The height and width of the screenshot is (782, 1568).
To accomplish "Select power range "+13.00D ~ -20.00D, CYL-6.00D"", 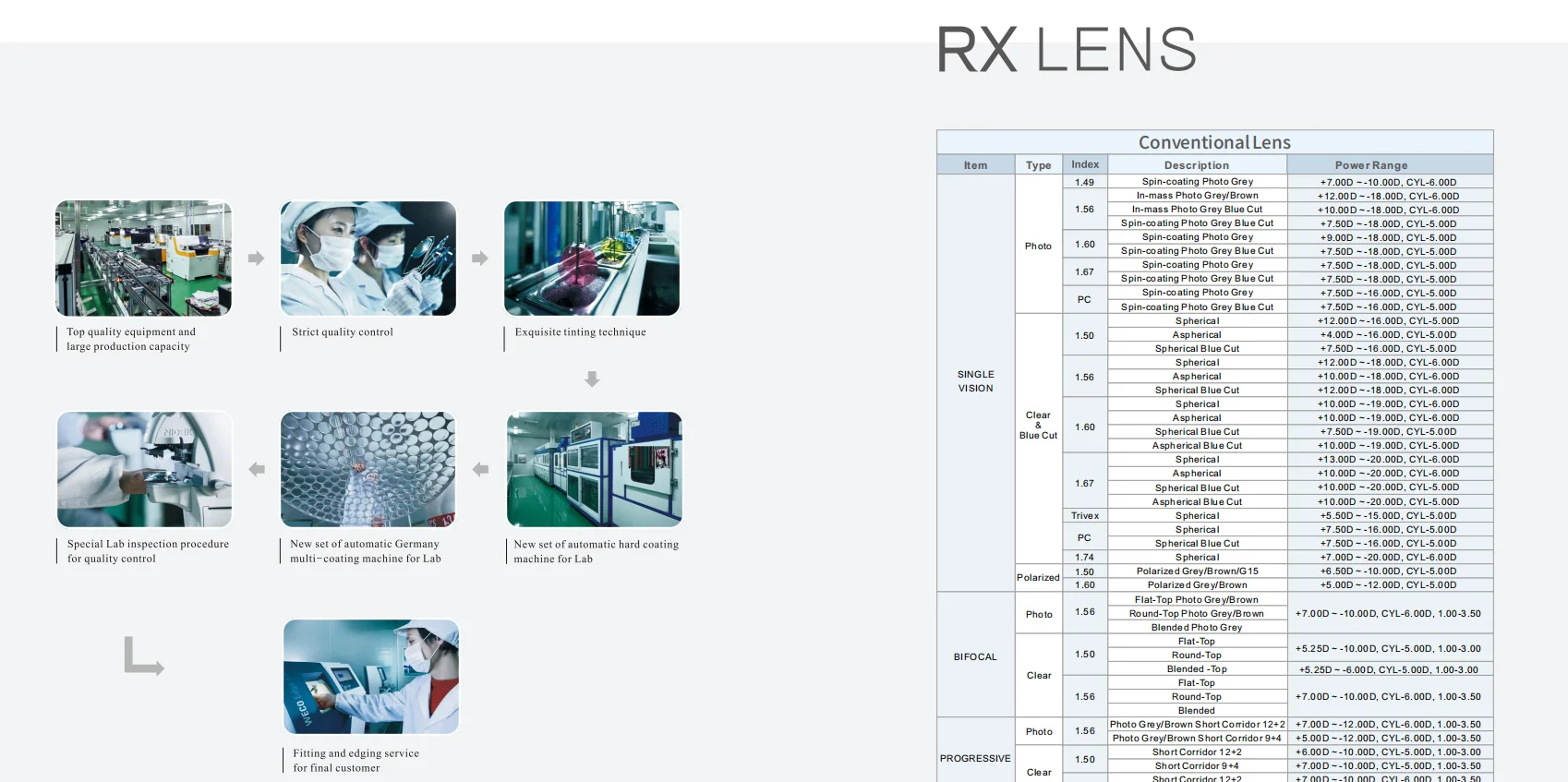I will pos(1389,459).
